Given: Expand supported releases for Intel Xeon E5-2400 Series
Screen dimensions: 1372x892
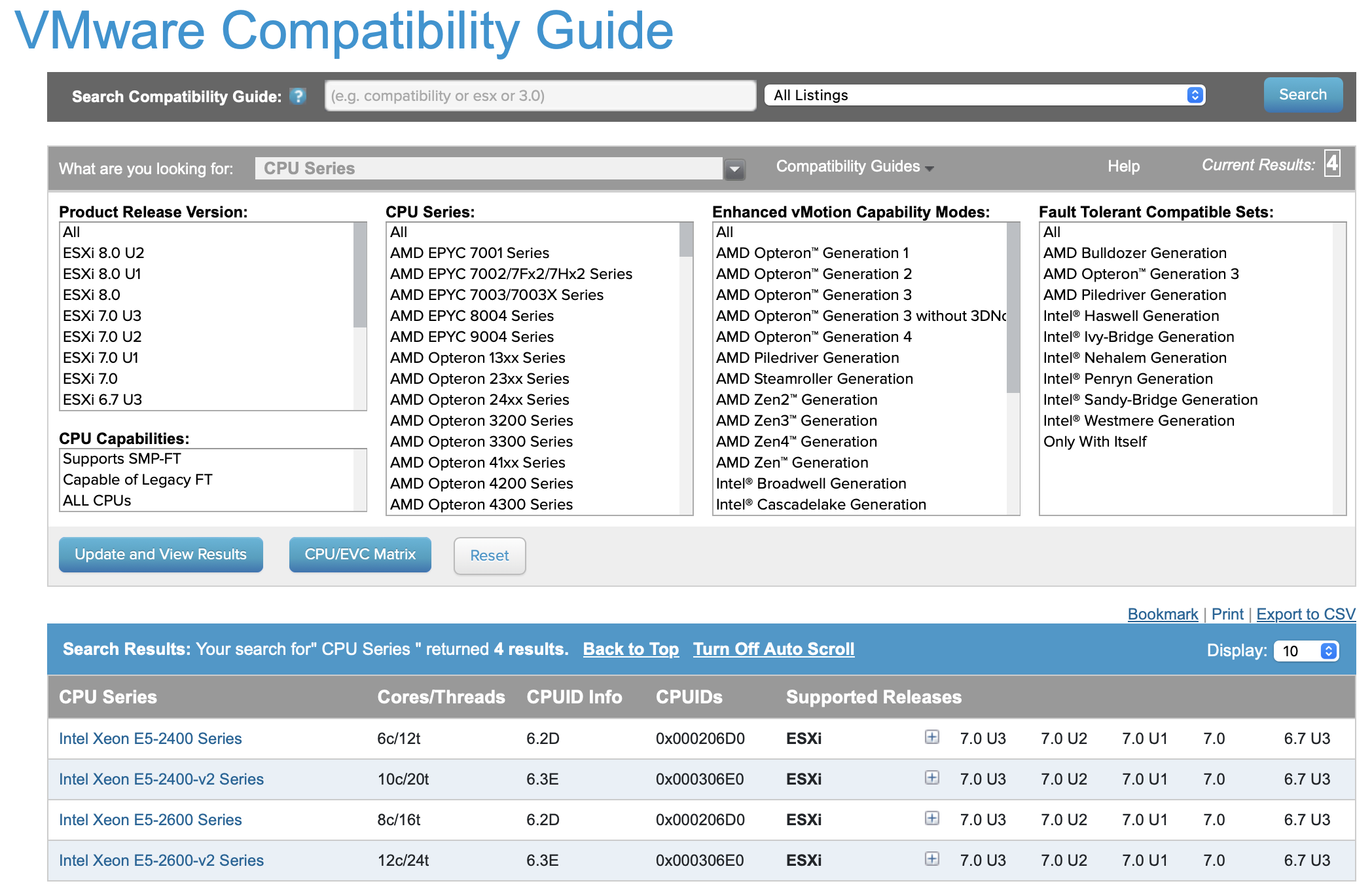Looking at the screenshot, I should (932, 737).
